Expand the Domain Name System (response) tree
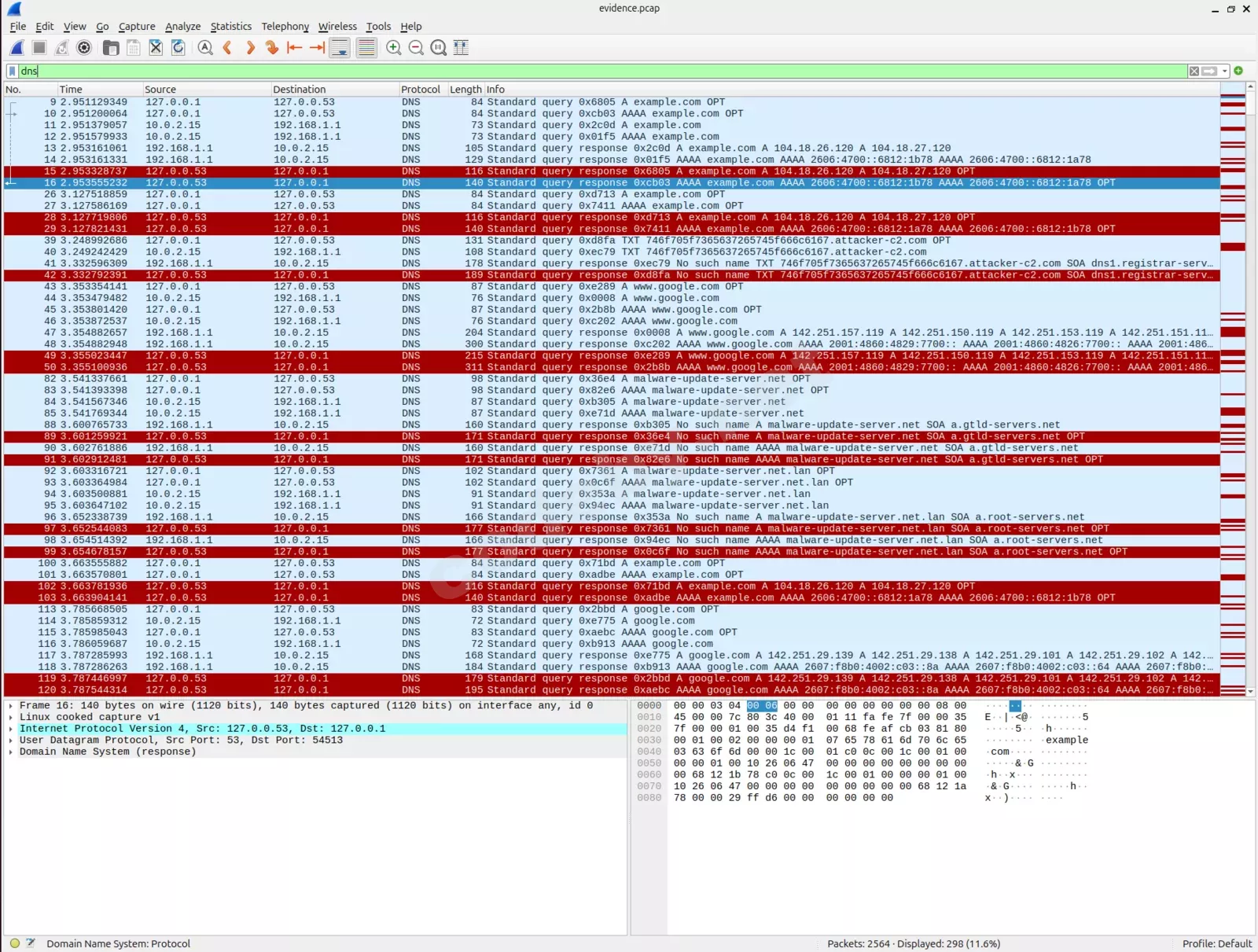The image size is (1258, 952). click(x=11, y=752)
